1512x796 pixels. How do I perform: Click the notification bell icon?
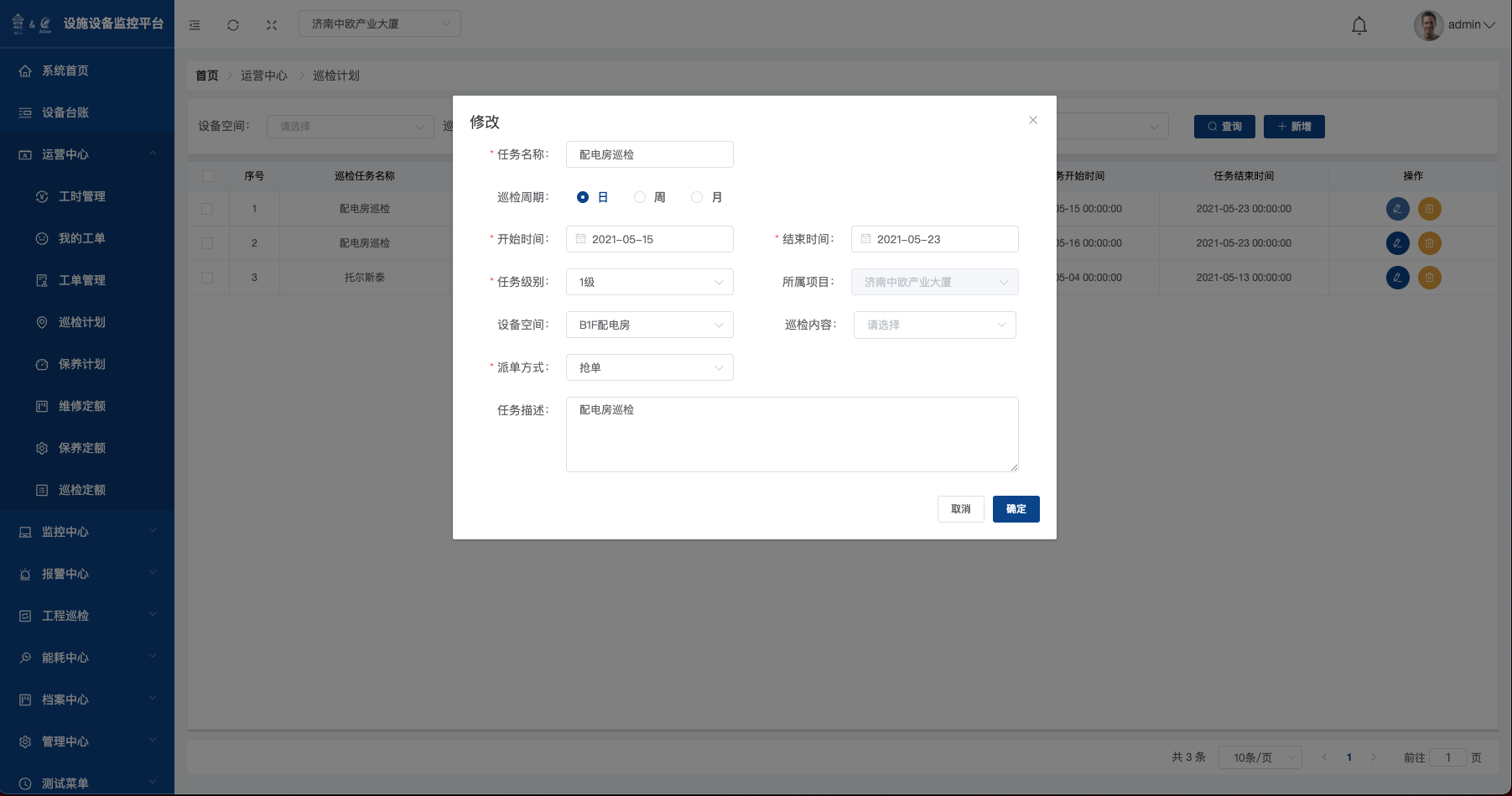(1359, 25)
